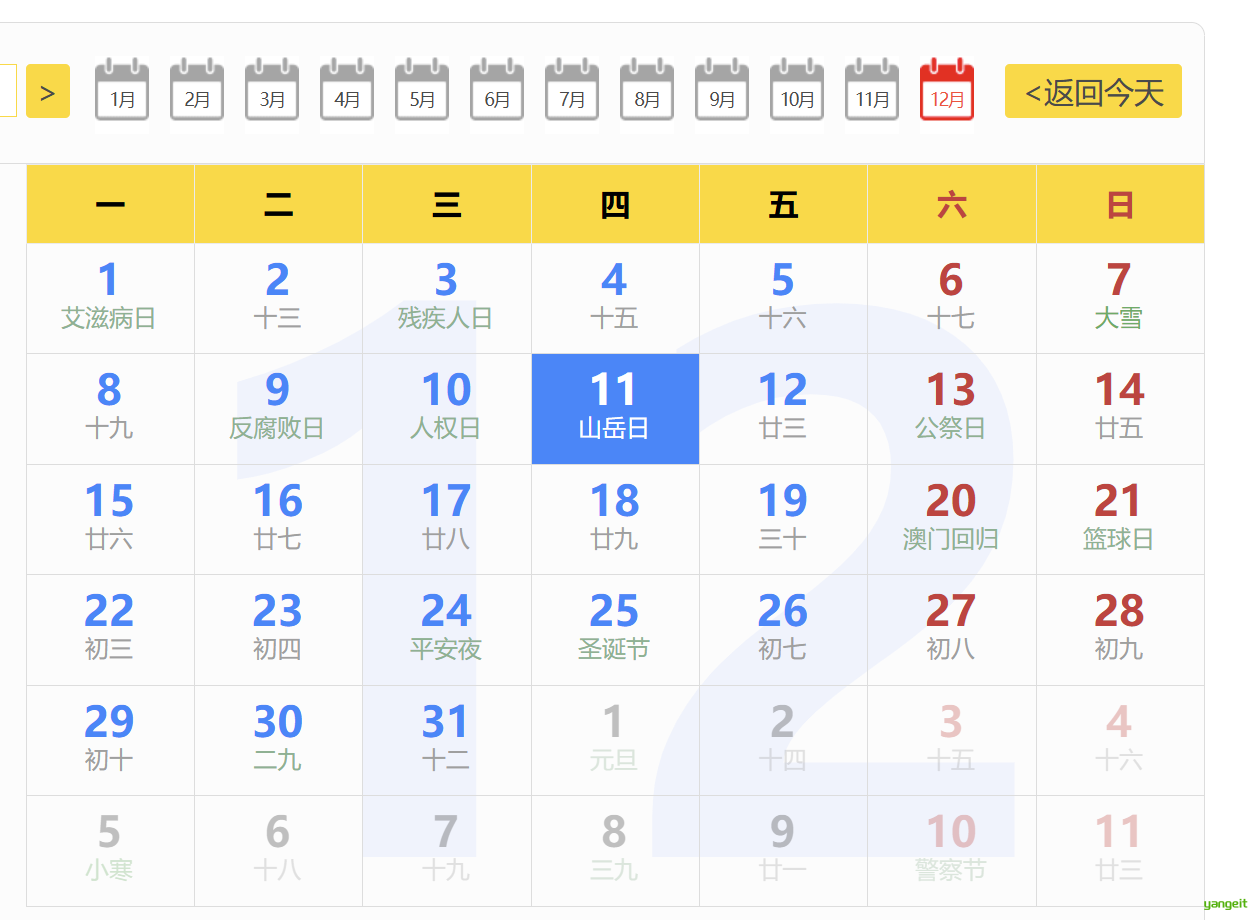Click December 20 澳门回归

(951, 518)
